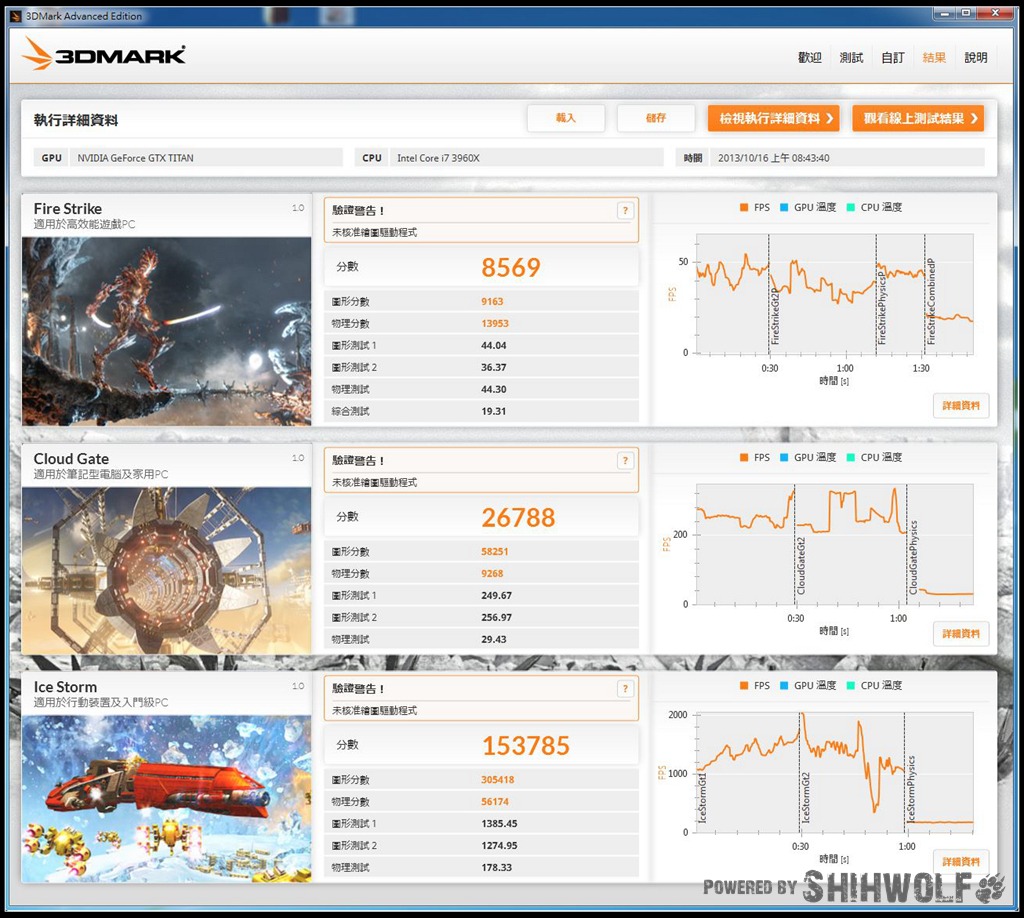The image size is (1024, 918).
Task: Switch to the 測試 tab
Action: point(851,57)
